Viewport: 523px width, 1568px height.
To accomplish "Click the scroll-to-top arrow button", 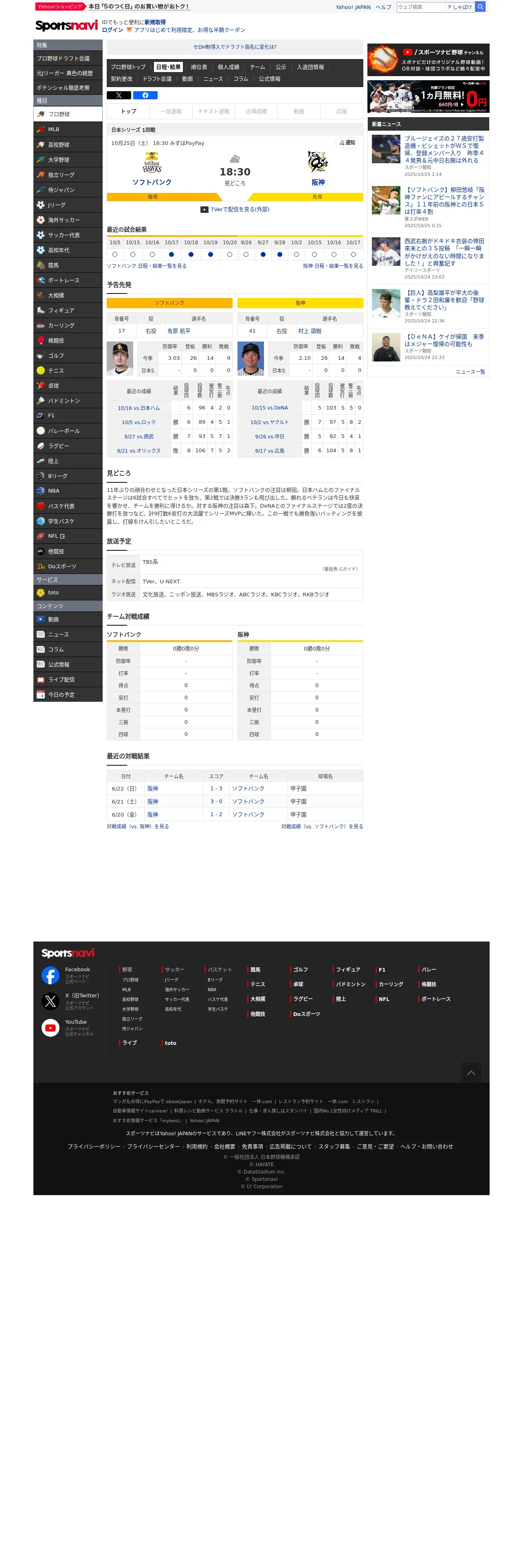I will [x=470, y=1073].
